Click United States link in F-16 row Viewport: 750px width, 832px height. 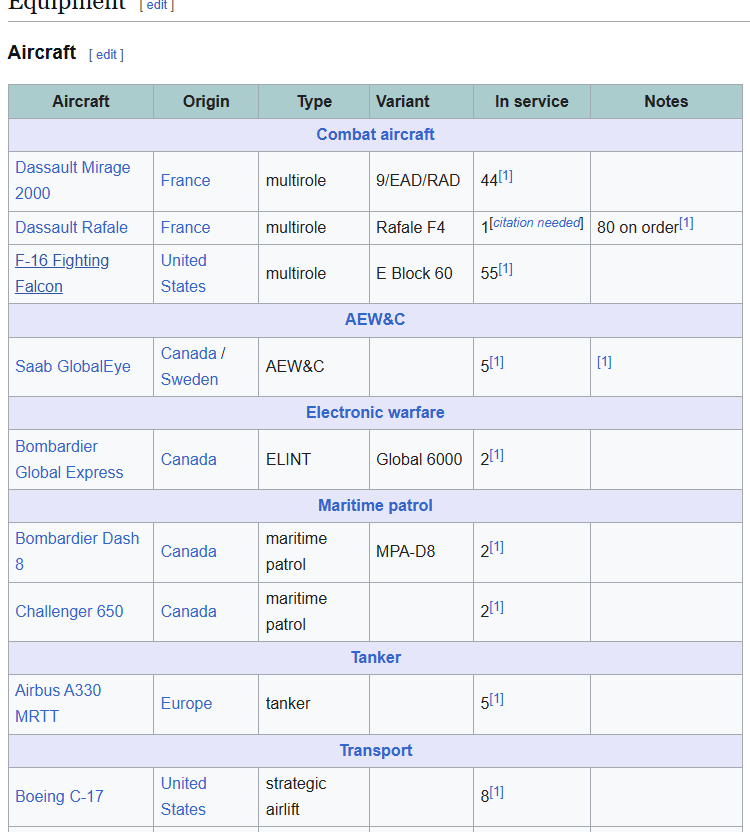click(x=184, y=274)
